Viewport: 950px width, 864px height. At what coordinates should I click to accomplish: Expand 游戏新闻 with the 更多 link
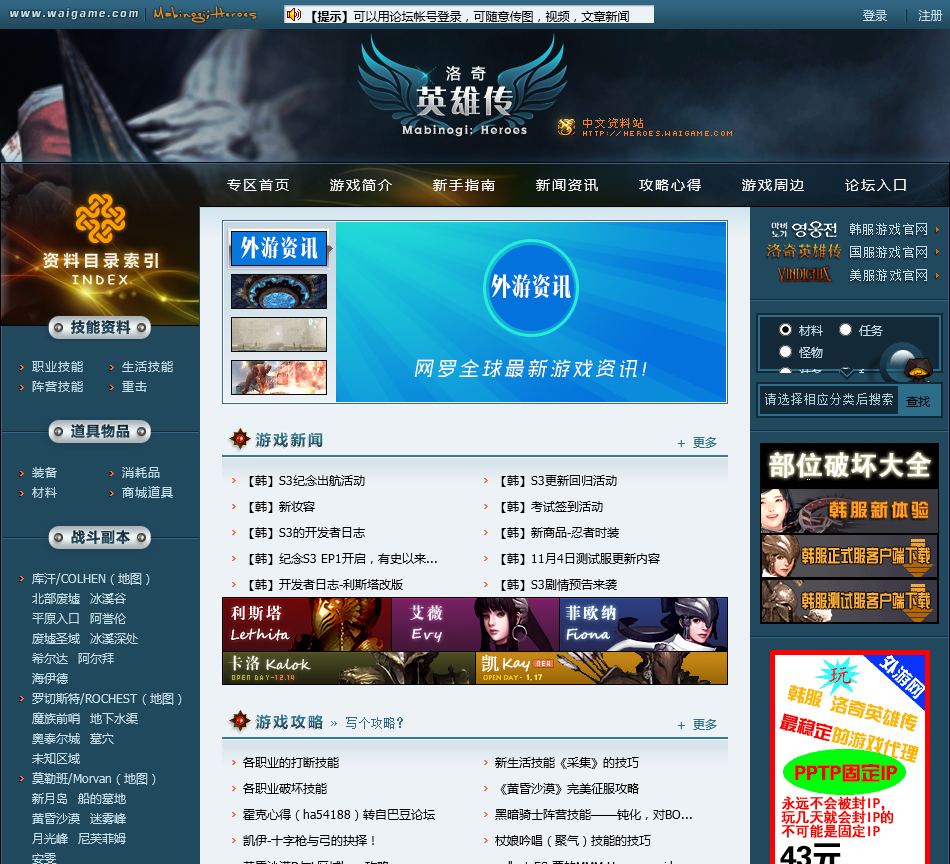[x=697, y=442]
